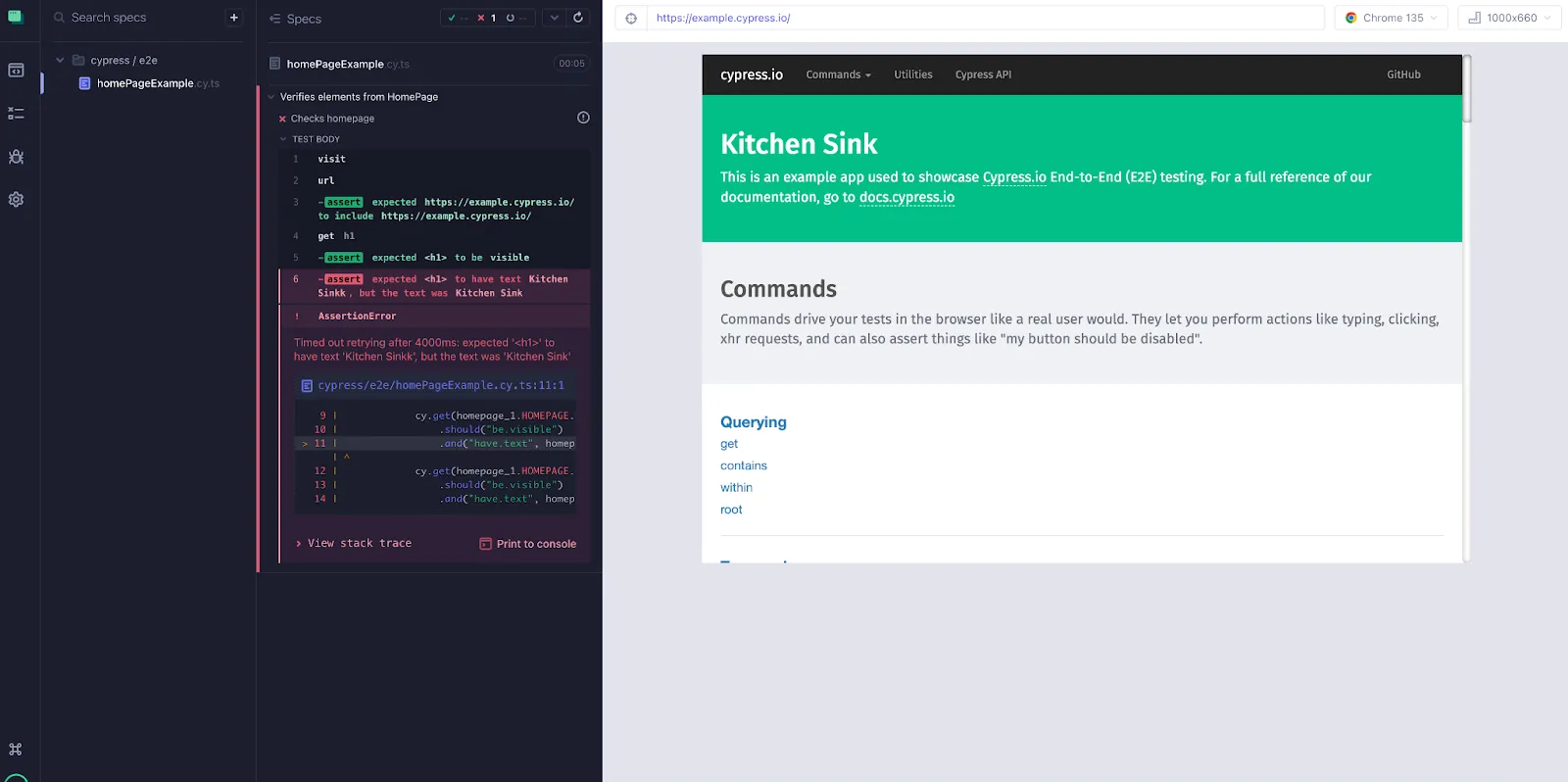Click the 'root' command link
The width and height of the screenshot is (1568, 782).
click(x=731, y=510)
